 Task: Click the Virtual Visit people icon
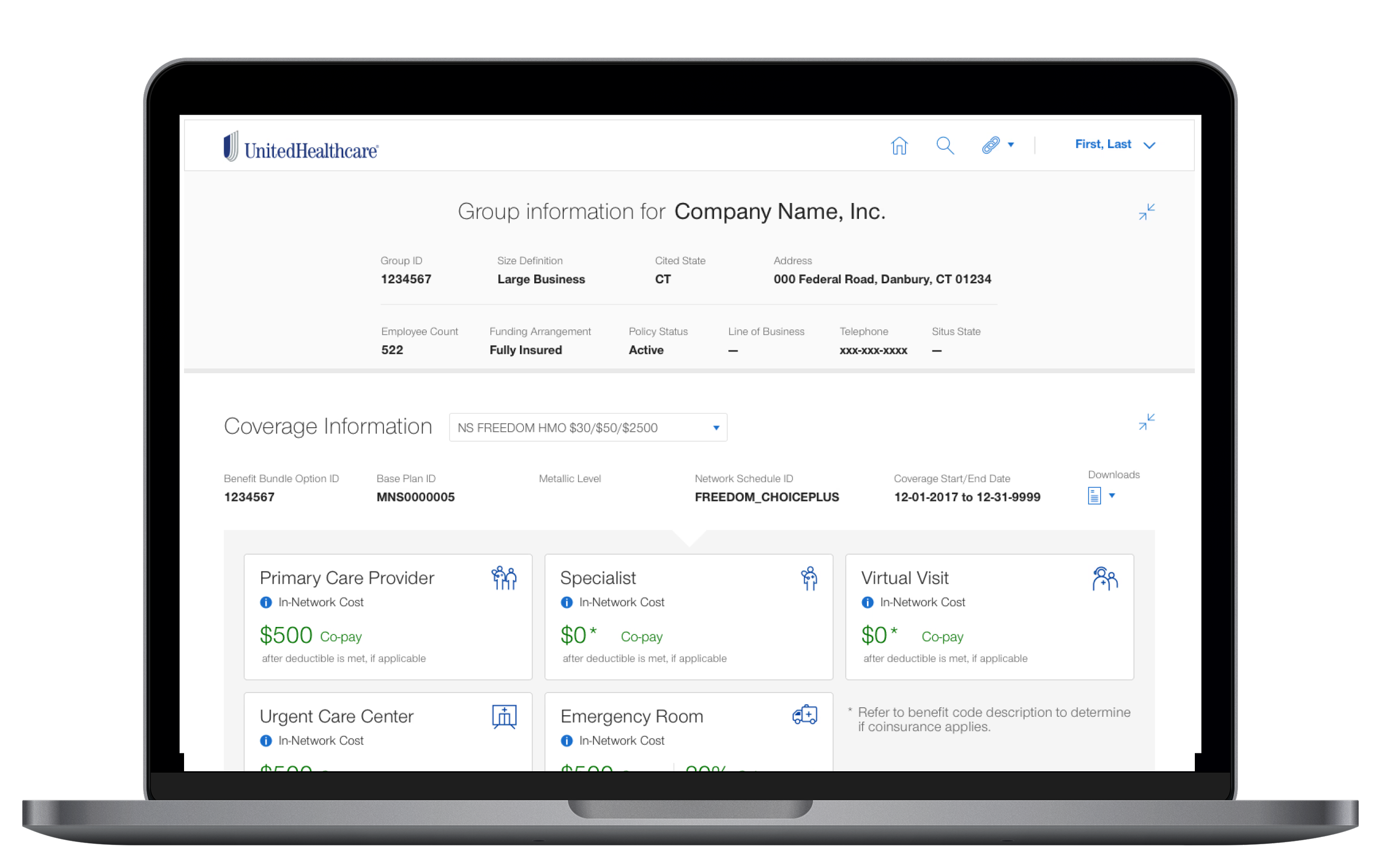pyautogui.click(x=1104, y=578)
